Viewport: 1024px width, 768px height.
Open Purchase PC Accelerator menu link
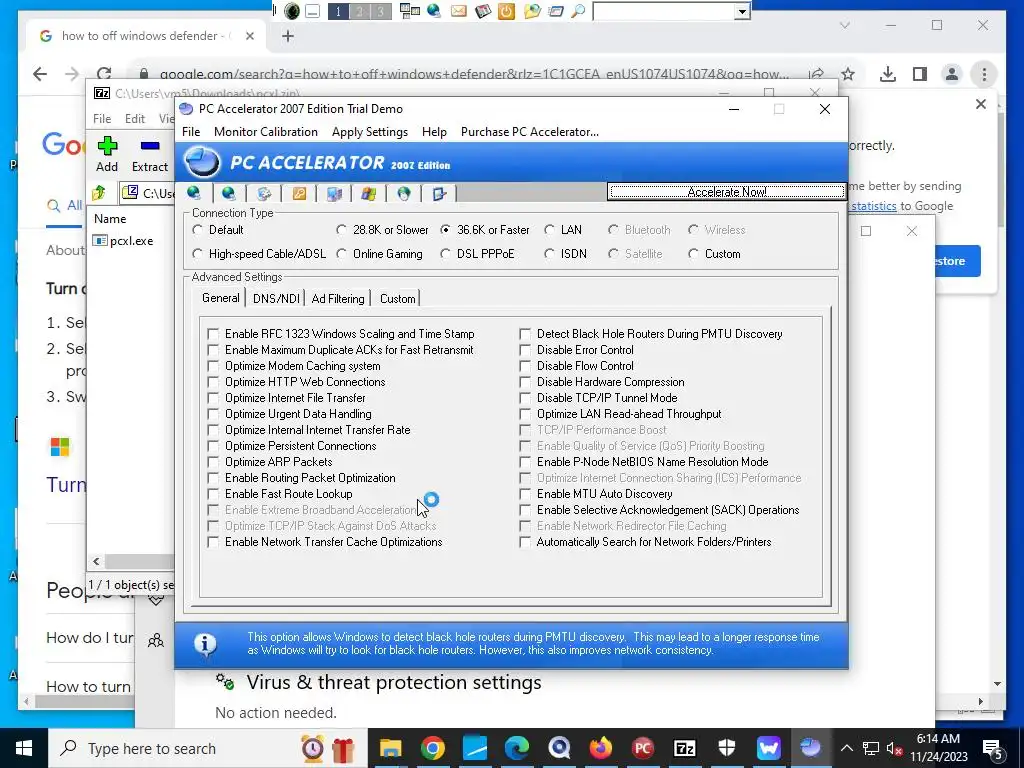tap(530, 132)
